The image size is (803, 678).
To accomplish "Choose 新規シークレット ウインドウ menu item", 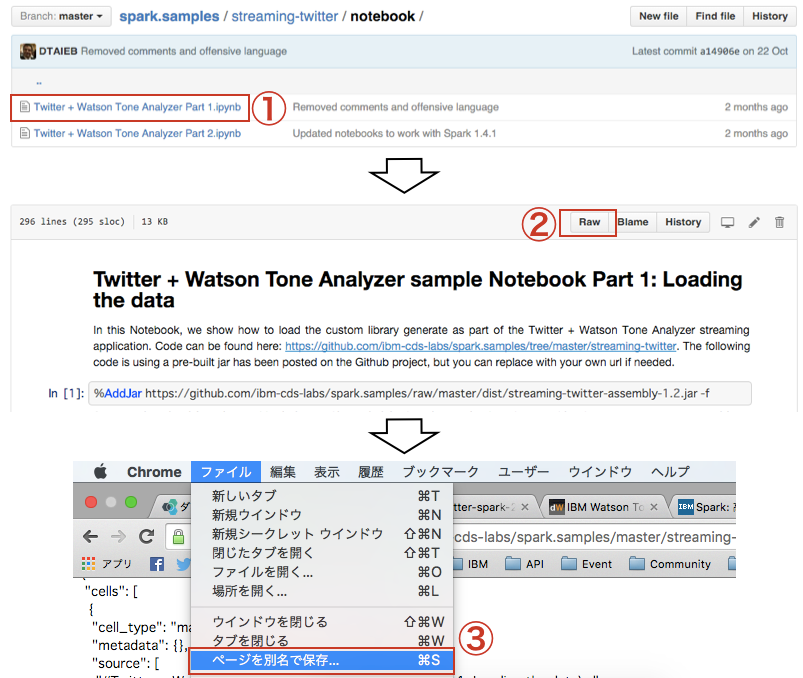I will (x=322, y=534).
